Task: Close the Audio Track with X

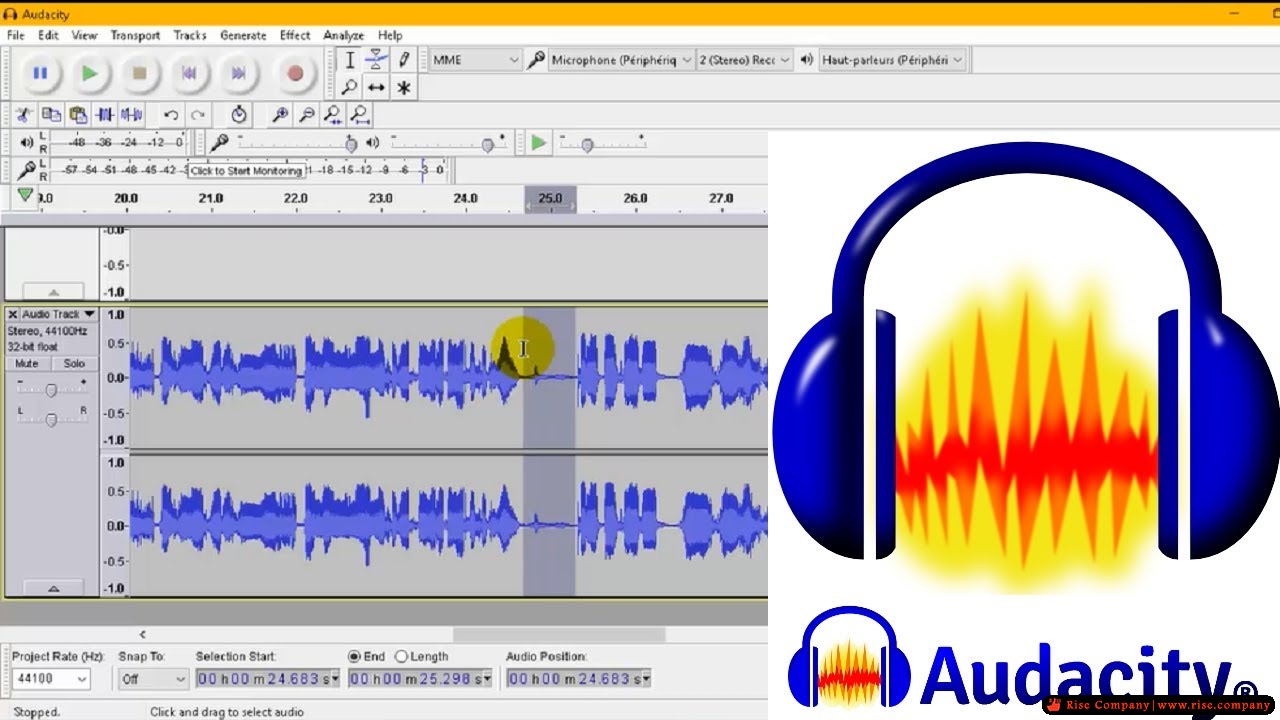Action: pos(13,314)
